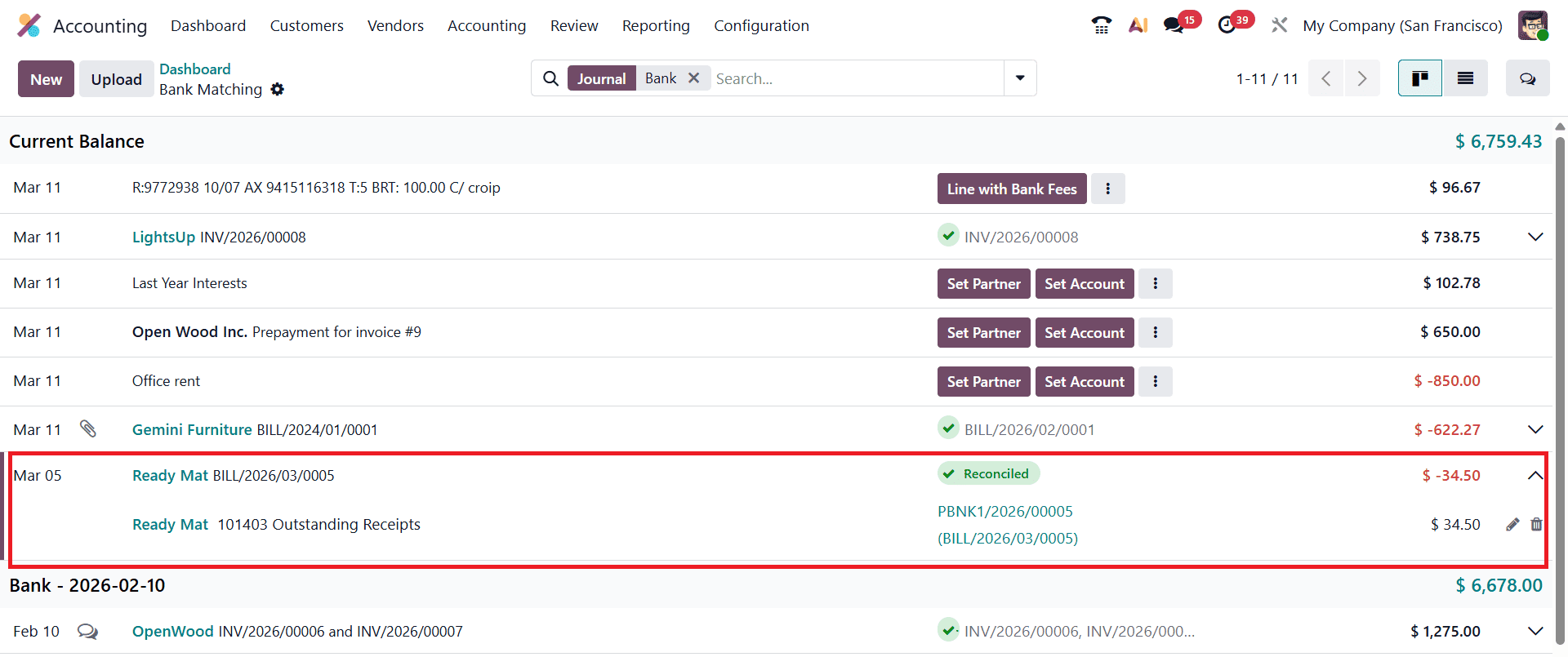Open the user avatar menu
The image size is (1568, 657).
pyautogui.click(x=1533, y=25)
